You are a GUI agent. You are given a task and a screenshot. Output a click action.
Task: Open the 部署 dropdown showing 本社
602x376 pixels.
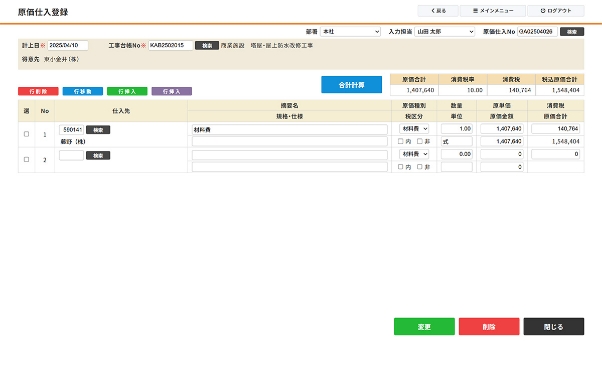click(x=350, y=31)
